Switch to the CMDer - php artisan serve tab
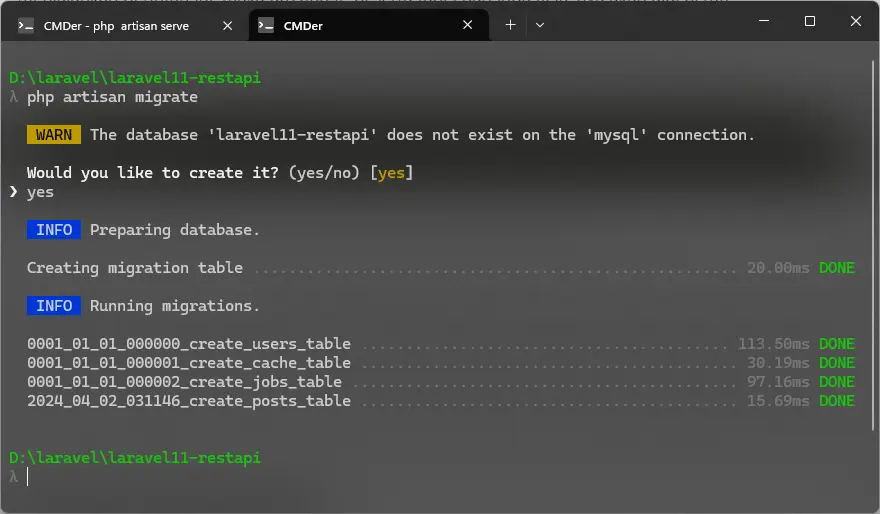The width and height of the screenshot is (880, 514). pyautogui.click(x=118, y=25)
